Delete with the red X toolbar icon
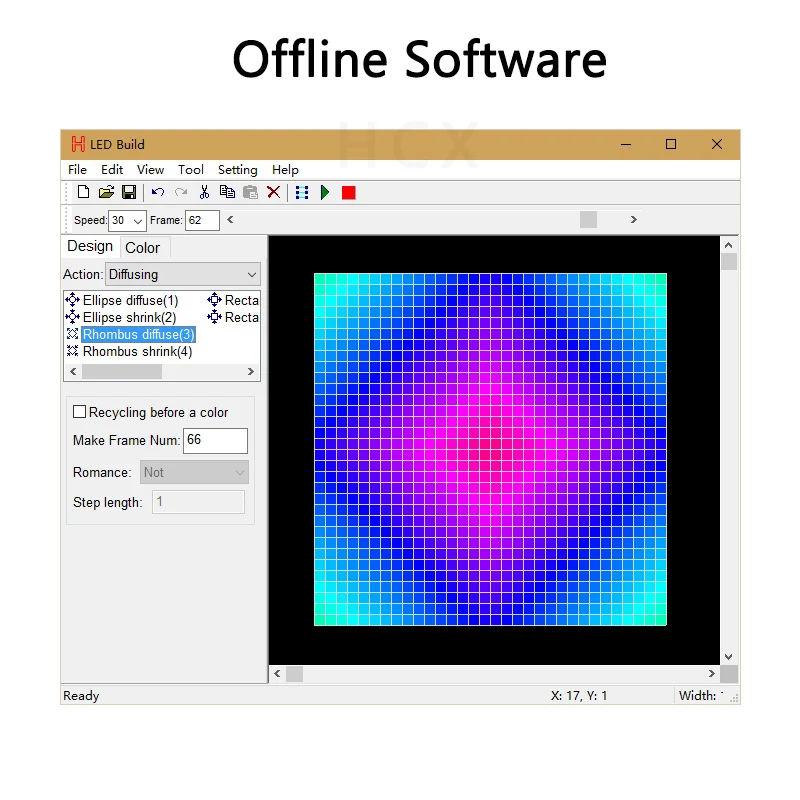 [274, 192]
